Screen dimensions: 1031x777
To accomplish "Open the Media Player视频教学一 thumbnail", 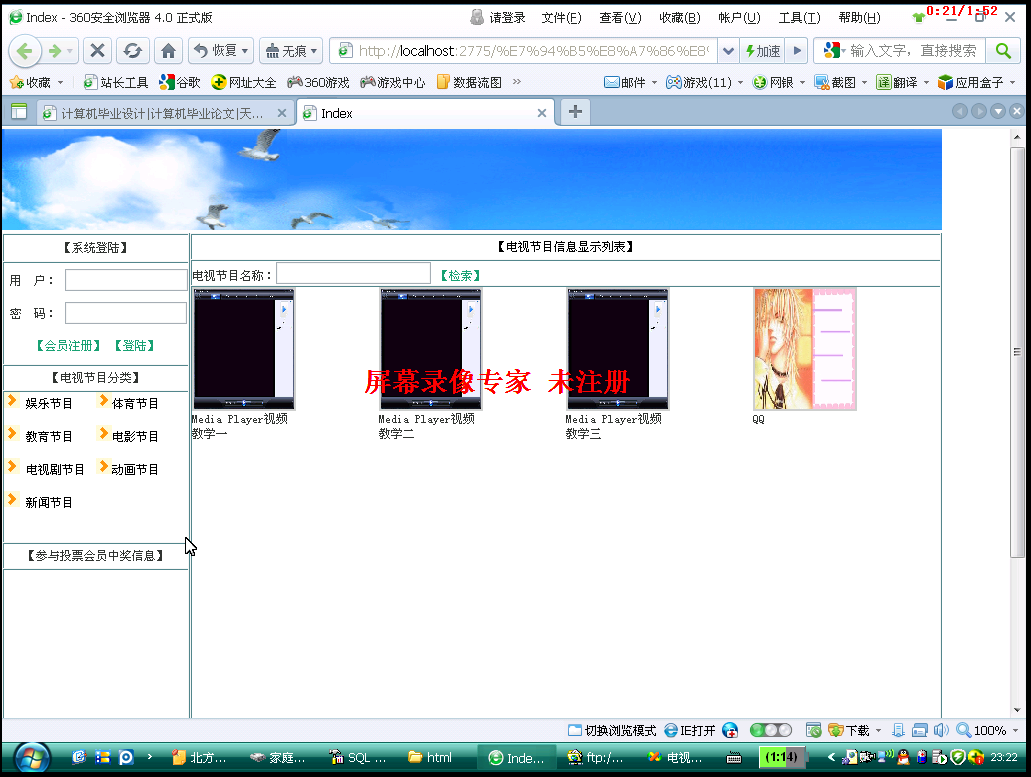I will [243, 349].
